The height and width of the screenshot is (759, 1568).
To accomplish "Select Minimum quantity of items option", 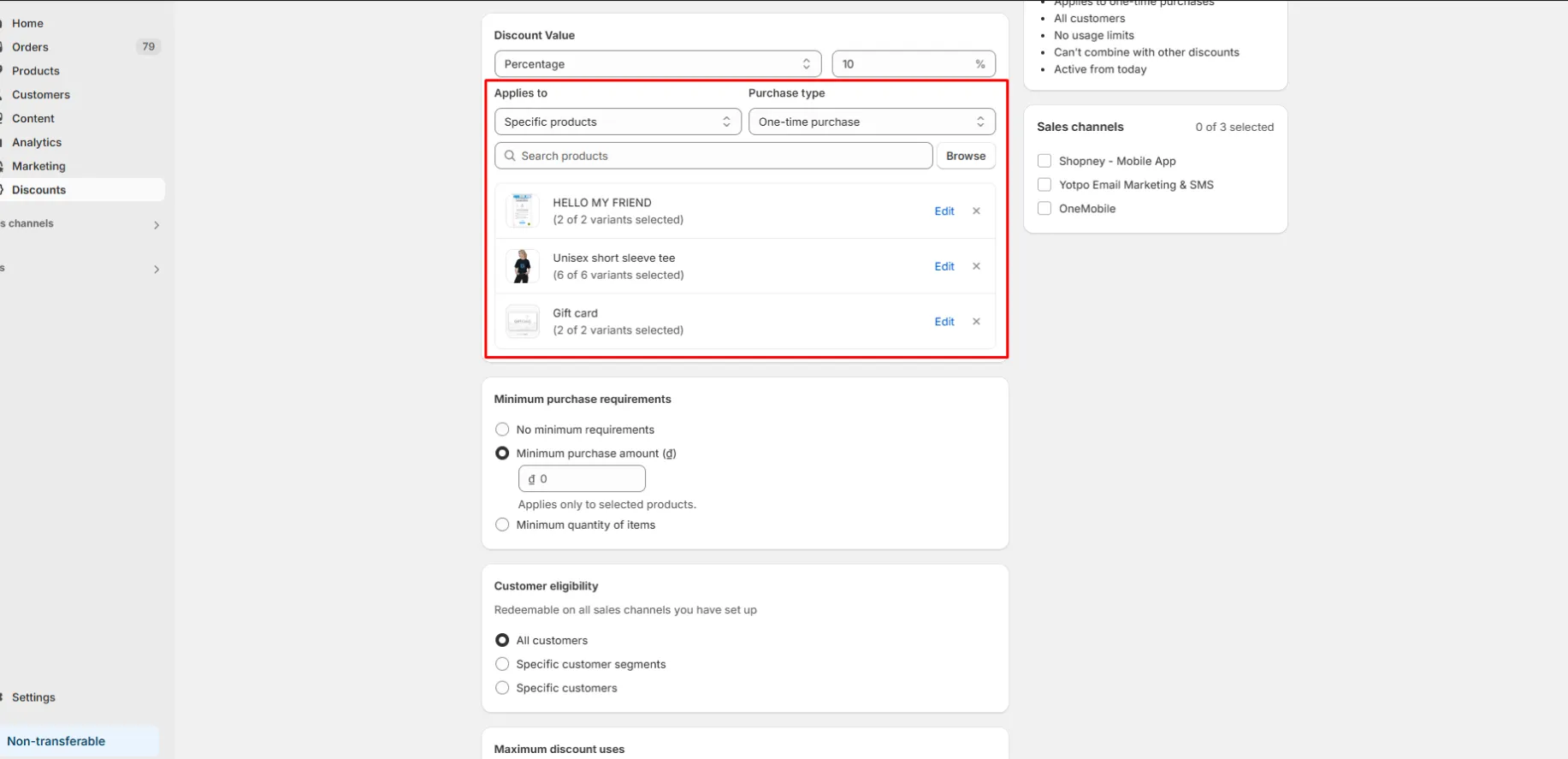I will click(x=502, y=525).
